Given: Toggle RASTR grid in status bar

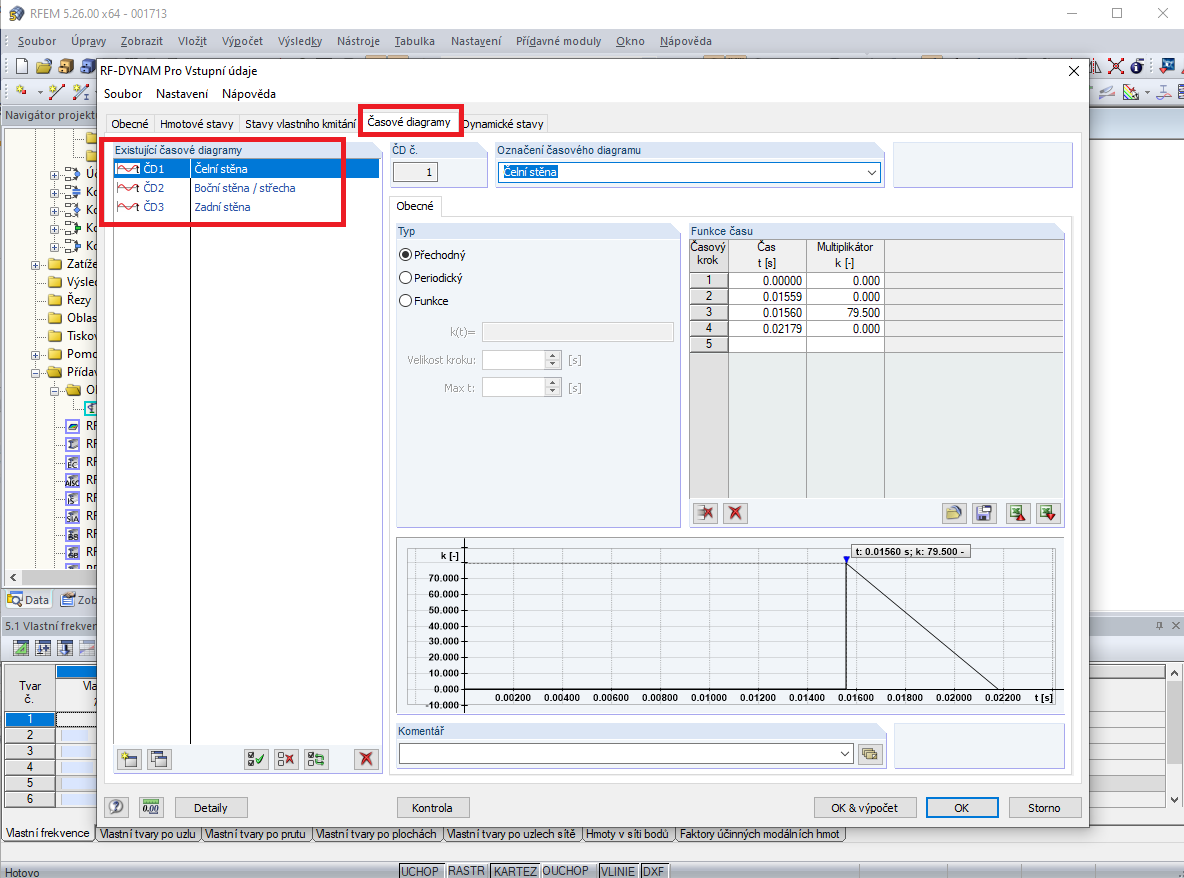Looking at the screenshot, I should click(467, 871).
